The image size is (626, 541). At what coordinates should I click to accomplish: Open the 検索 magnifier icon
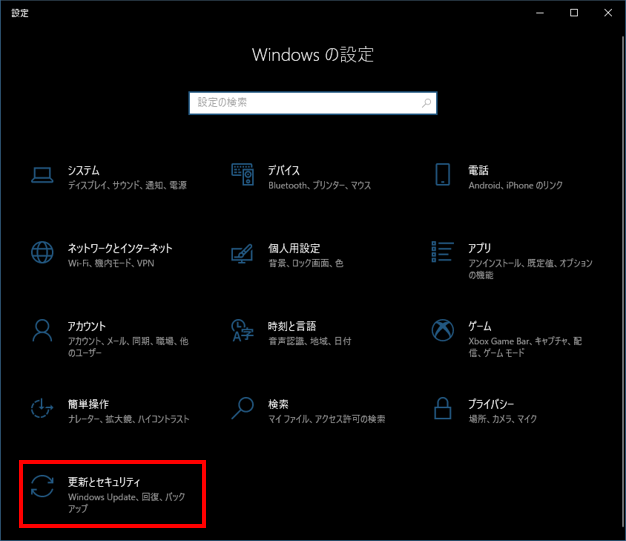[242, 408]
